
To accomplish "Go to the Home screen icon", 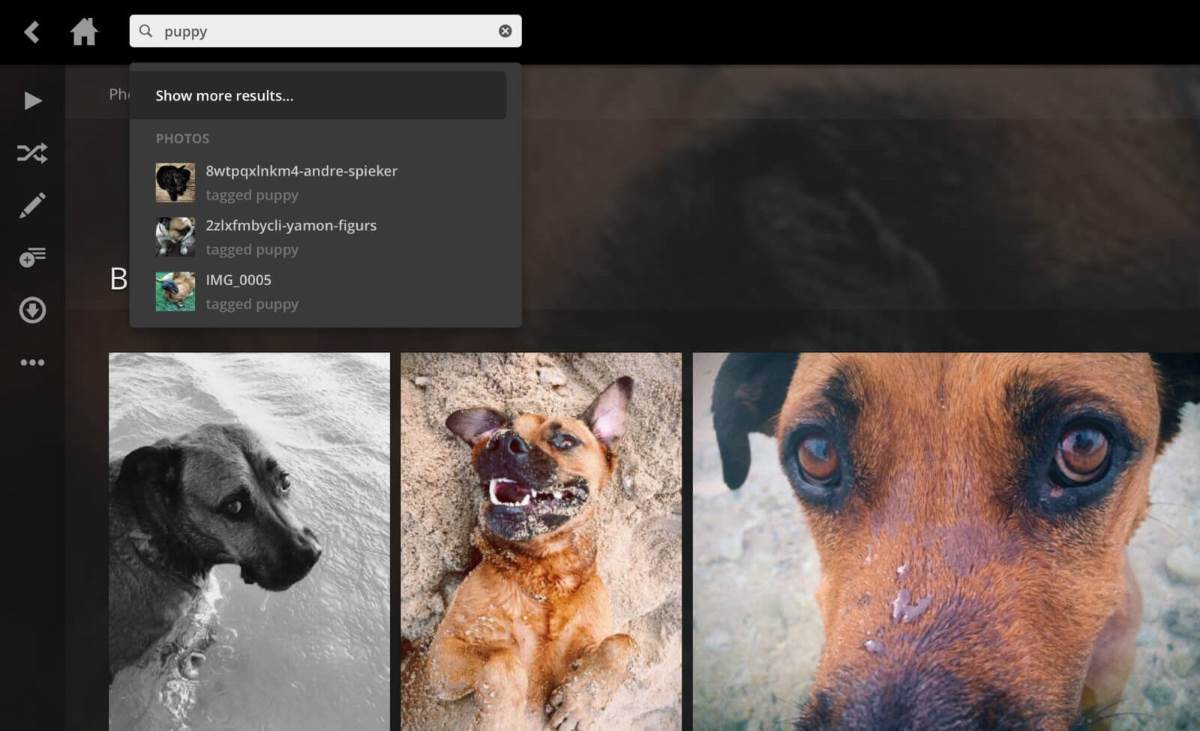I will 84,32.
